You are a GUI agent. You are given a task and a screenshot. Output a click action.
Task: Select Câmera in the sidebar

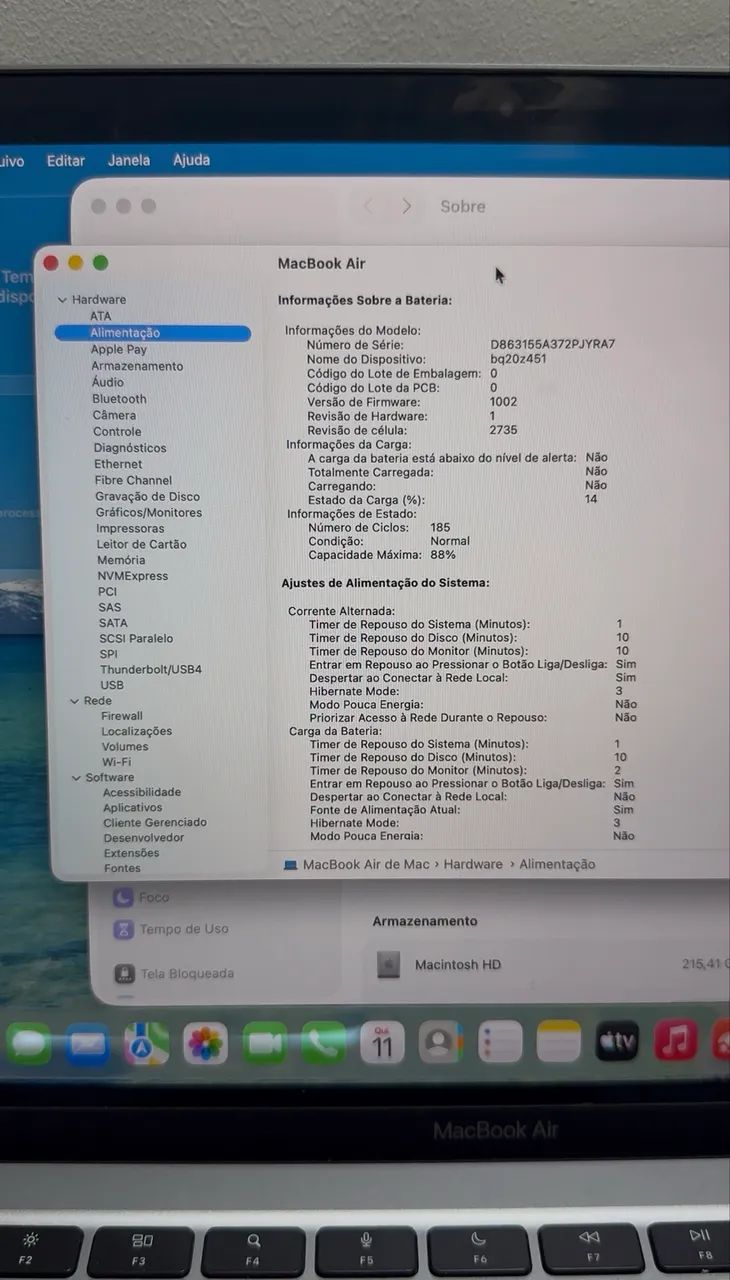(x=114, y=415)
